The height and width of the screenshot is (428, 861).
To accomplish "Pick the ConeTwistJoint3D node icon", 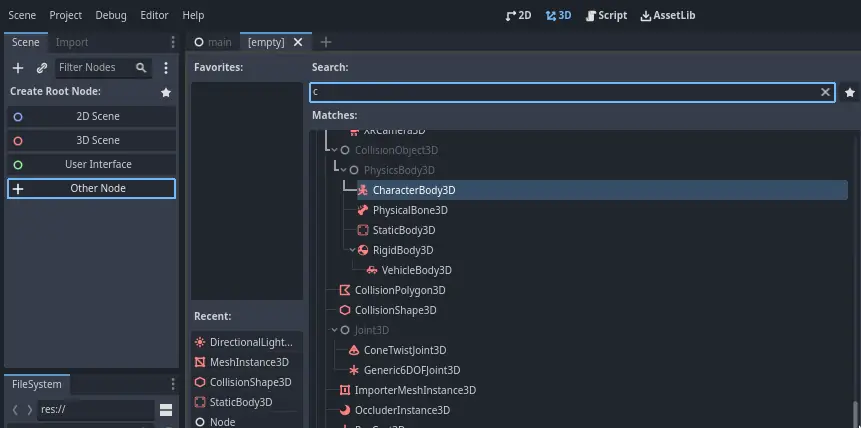I will tap(354, 350).
